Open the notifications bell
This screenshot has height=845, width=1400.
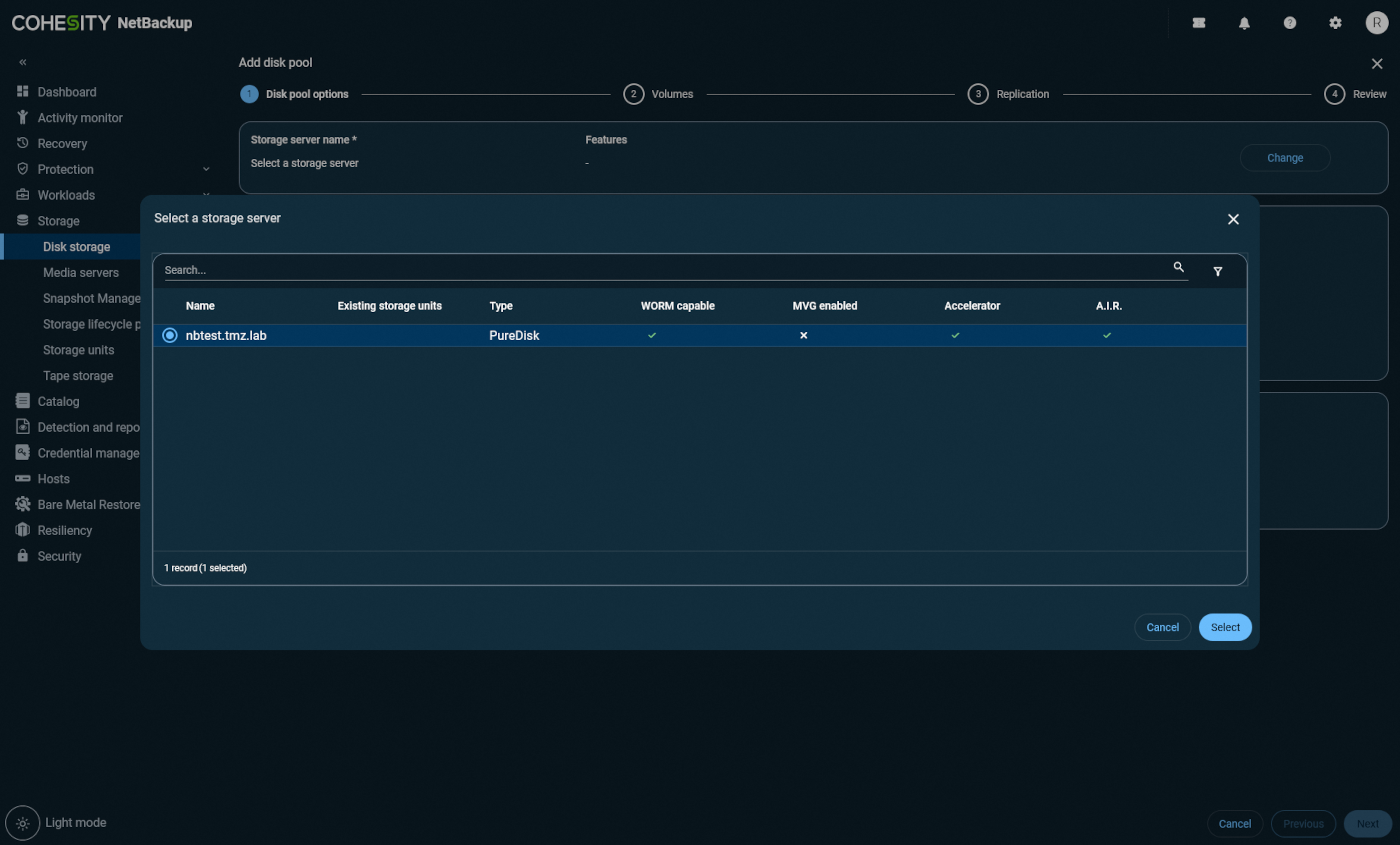(x=1244, y=22)
